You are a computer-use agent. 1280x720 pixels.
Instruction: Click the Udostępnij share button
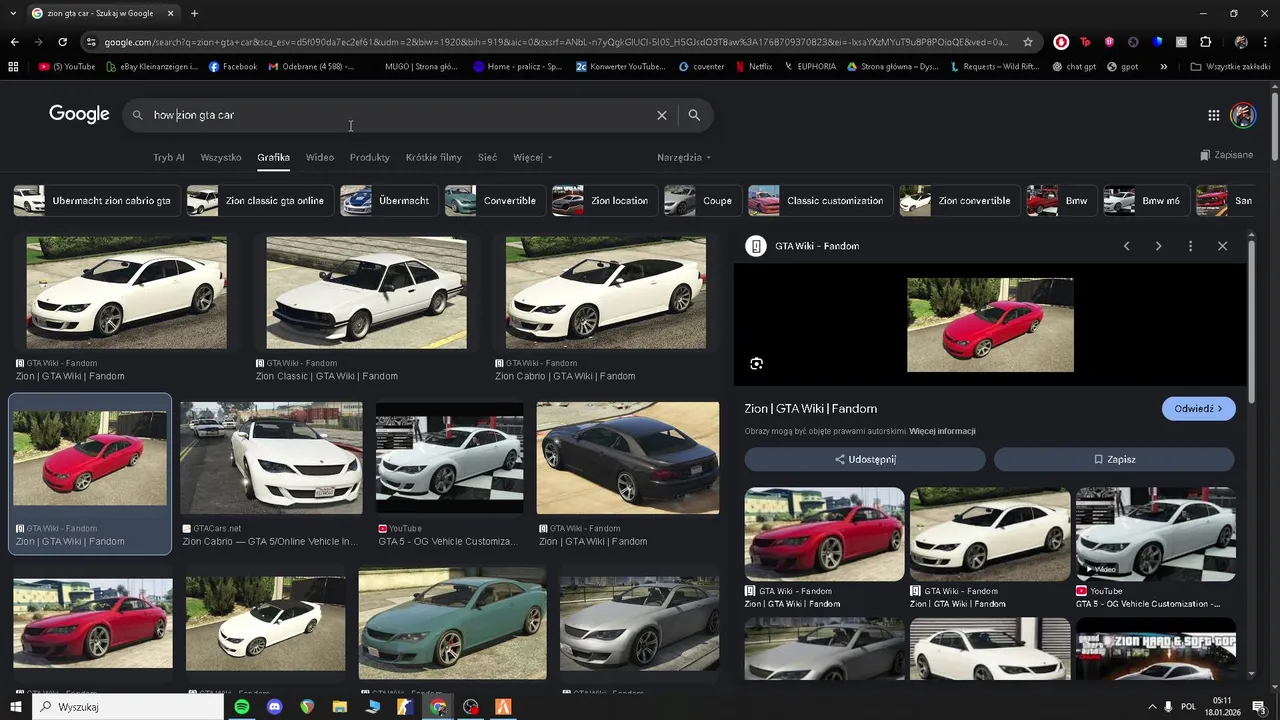(865, 460)
